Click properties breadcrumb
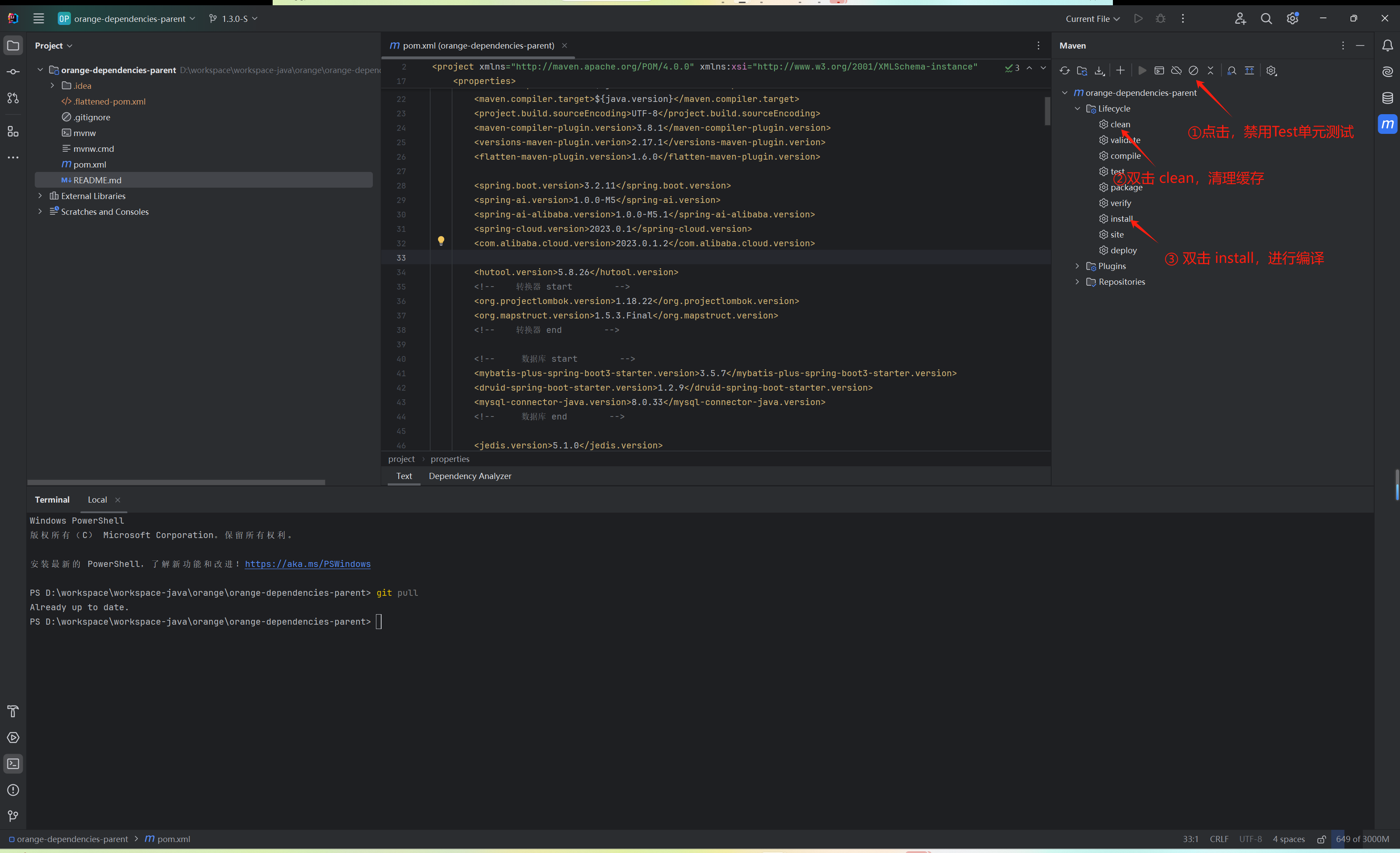 pyautogui.click(x=450, y=459)
